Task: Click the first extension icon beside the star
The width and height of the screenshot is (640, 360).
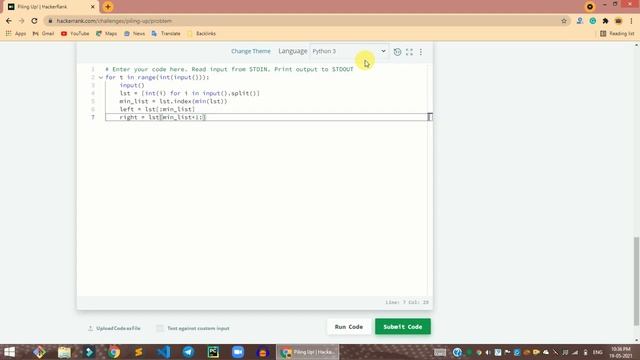Action: [x=580, y=21]
